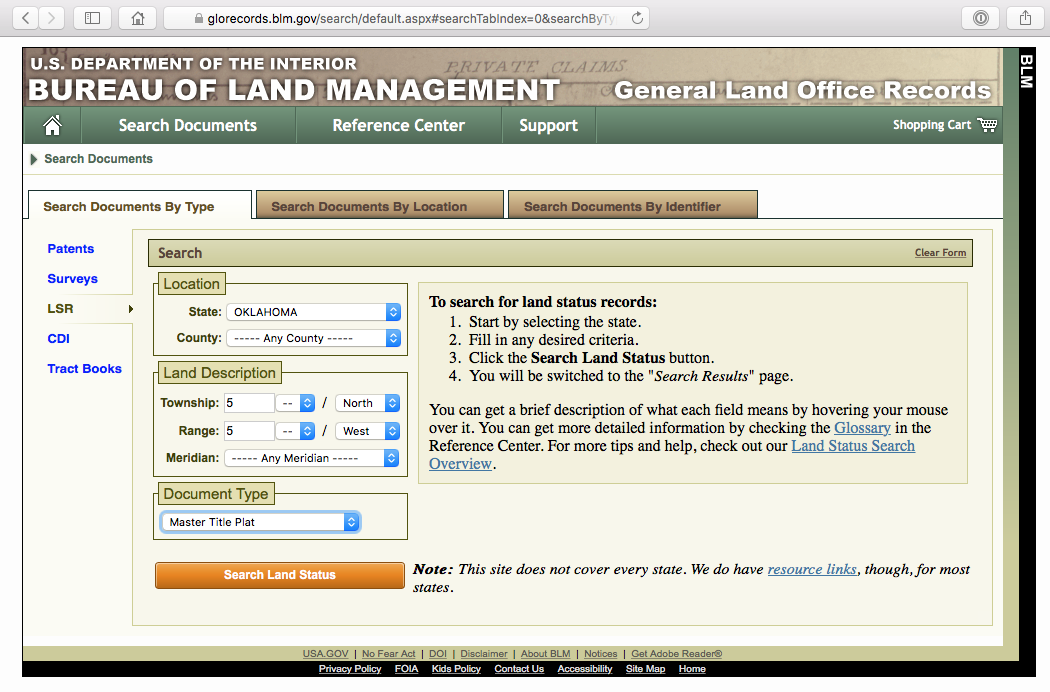Go back using Safari back arrow
This screenshot has height=692, width=1050.
click(25, 18)
